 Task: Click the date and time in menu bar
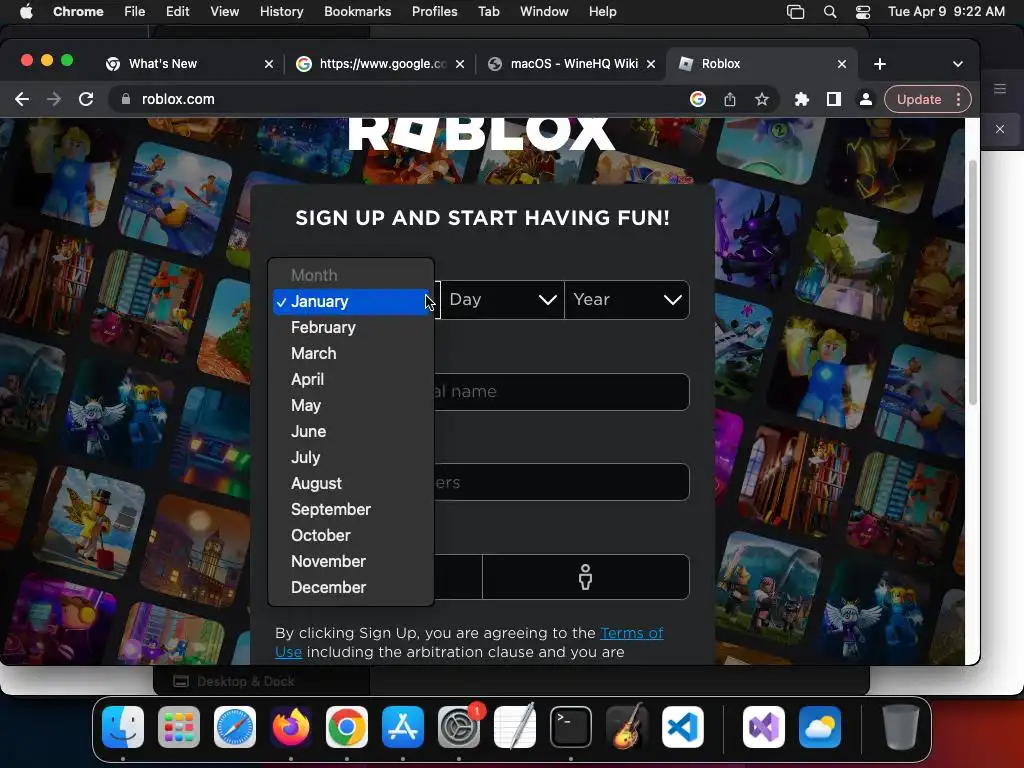pos(946,12)
